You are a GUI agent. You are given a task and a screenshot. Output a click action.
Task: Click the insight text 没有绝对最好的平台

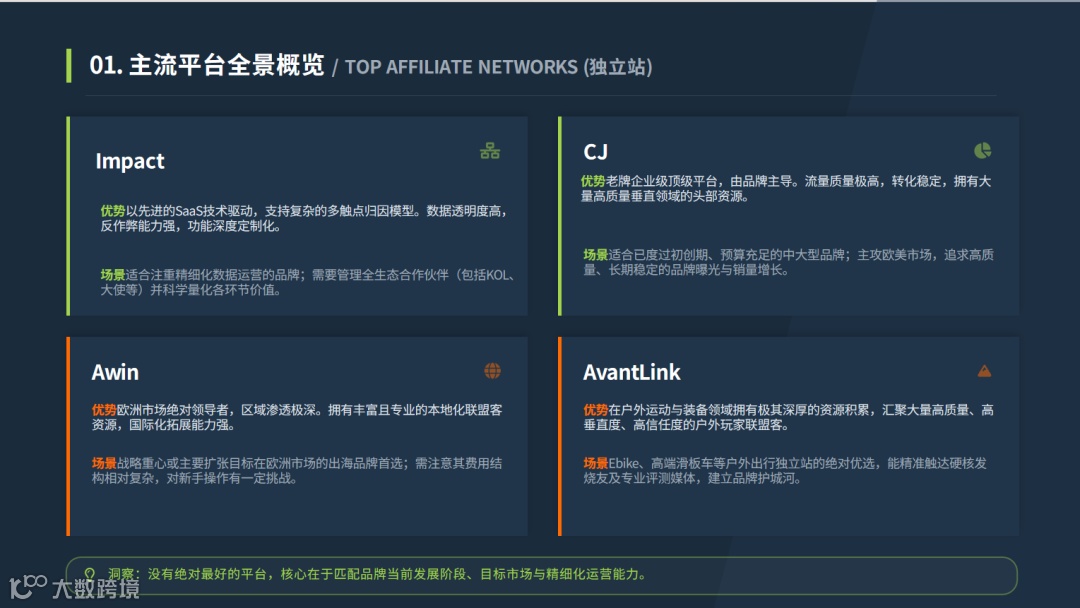point(207,574)
